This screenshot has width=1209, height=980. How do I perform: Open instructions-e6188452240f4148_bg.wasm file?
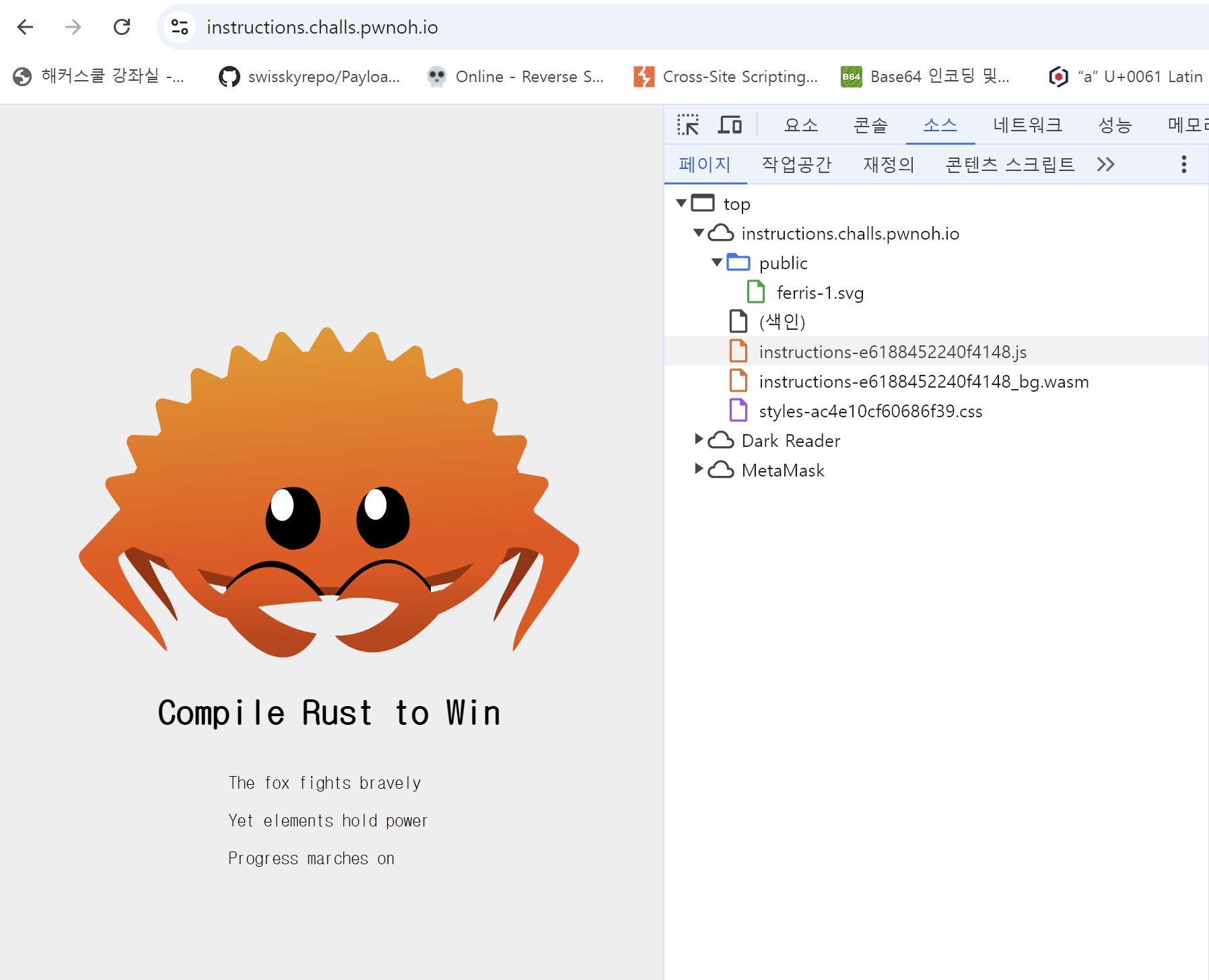(924, 382)
